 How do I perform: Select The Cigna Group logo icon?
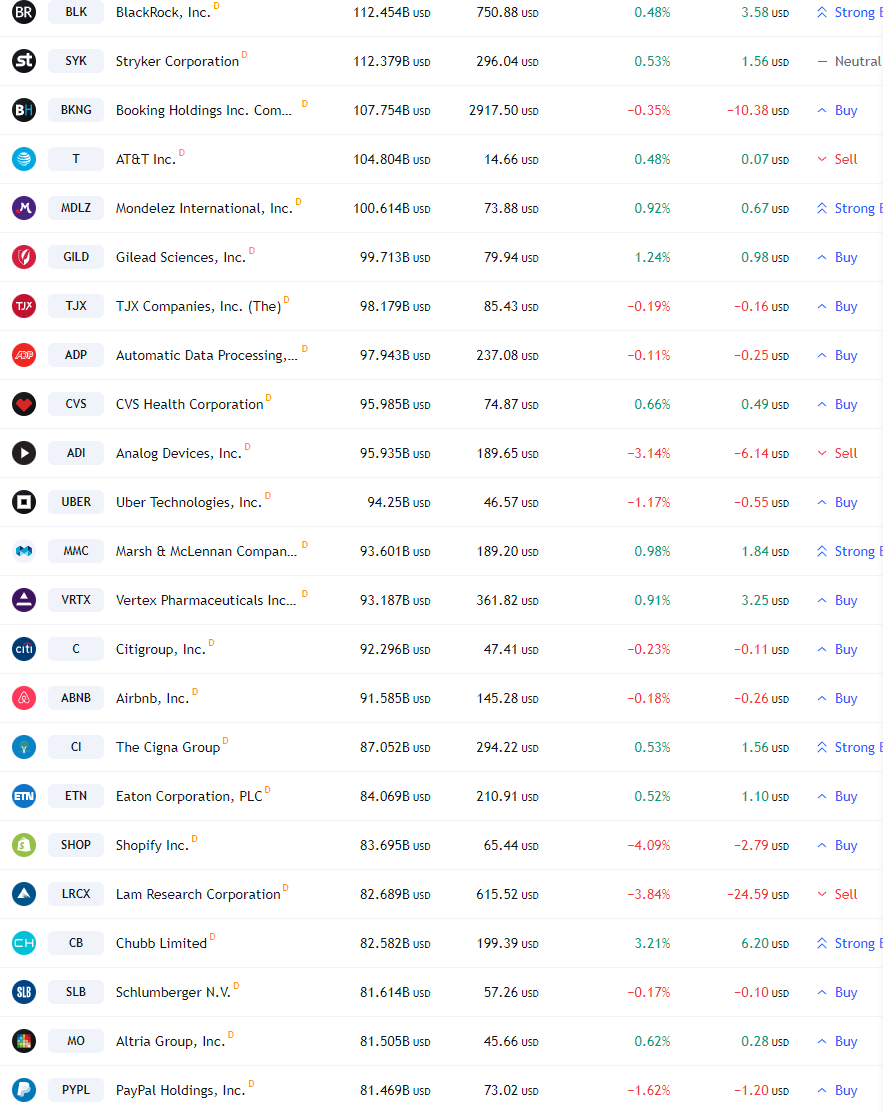24,747
